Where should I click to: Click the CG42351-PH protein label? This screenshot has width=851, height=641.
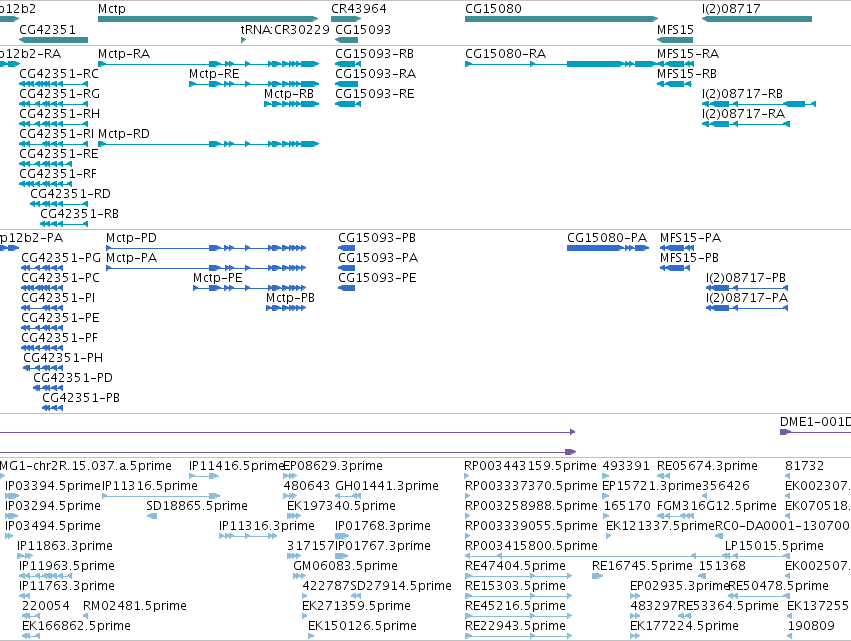click(63, 358)
